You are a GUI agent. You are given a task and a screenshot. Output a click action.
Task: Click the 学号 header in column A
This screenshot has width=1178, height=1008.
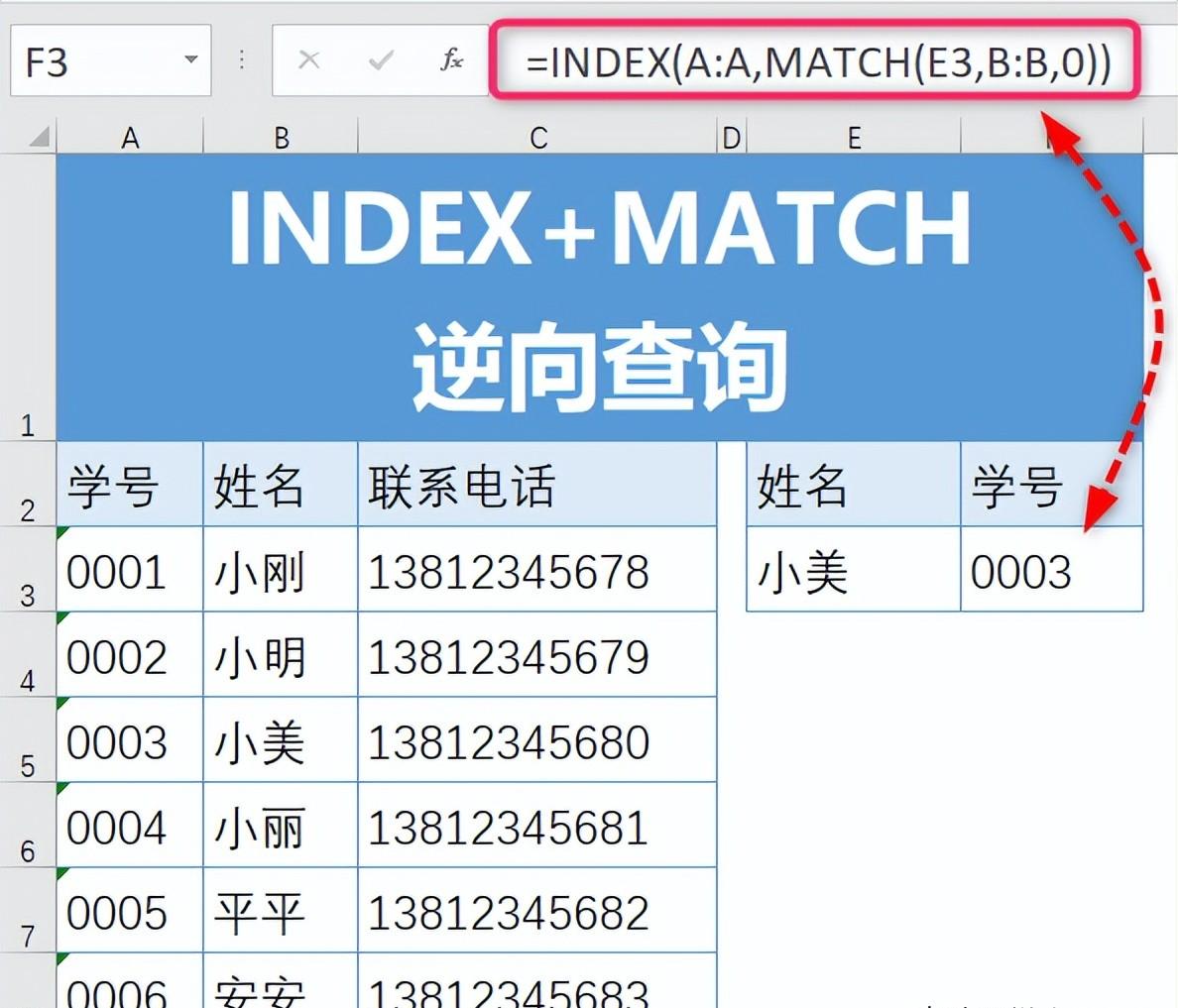point(130,485)
